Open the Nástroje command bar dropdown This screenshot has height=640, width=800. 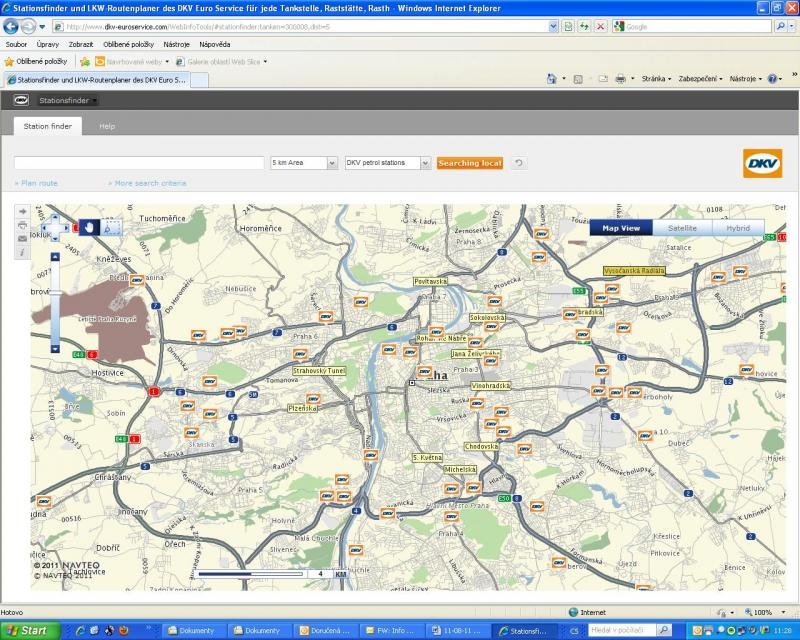tap(745, 79)
